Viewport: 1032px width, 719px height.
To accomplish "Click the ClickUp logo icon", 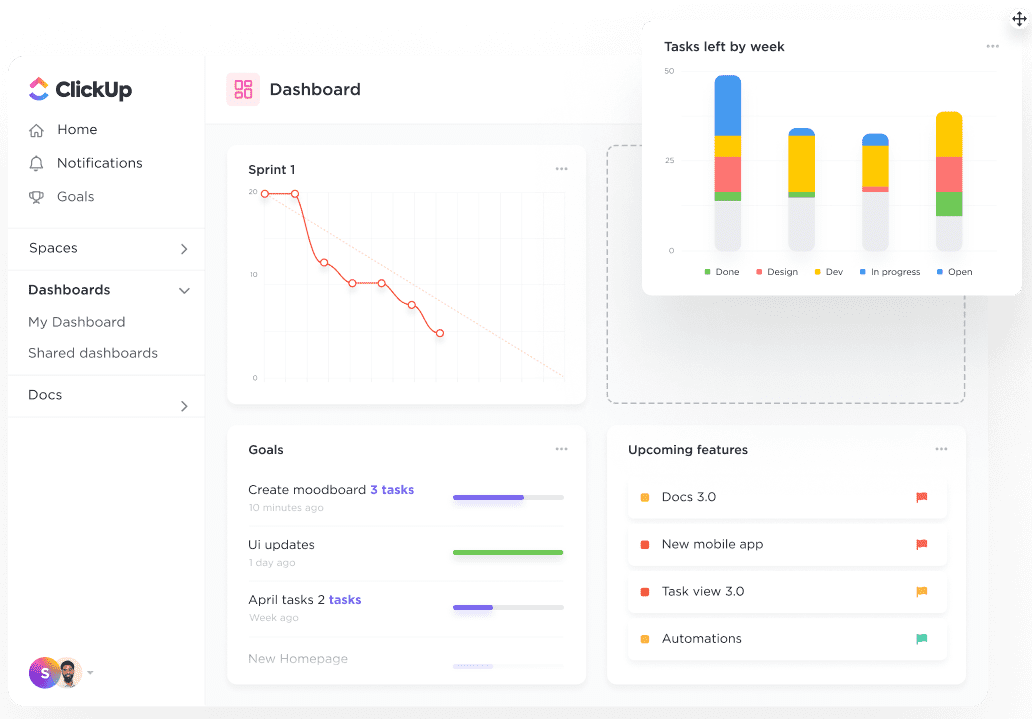I will pos(39,89).
